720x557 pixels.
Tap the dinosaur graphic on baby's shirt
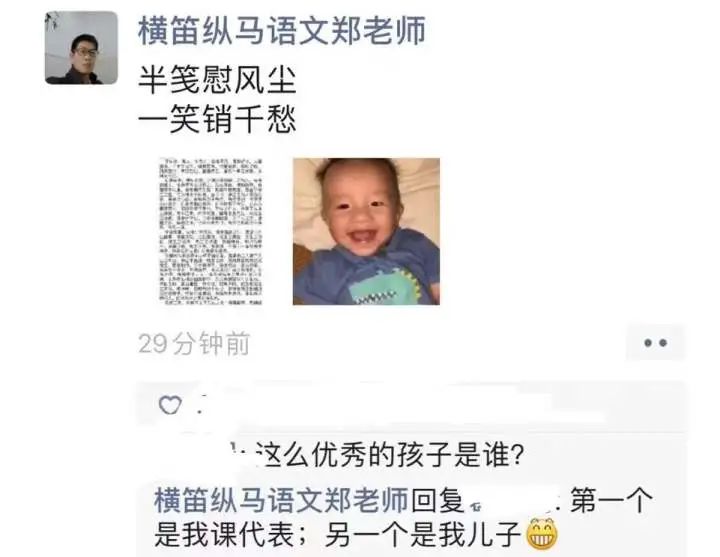(384, 287)
